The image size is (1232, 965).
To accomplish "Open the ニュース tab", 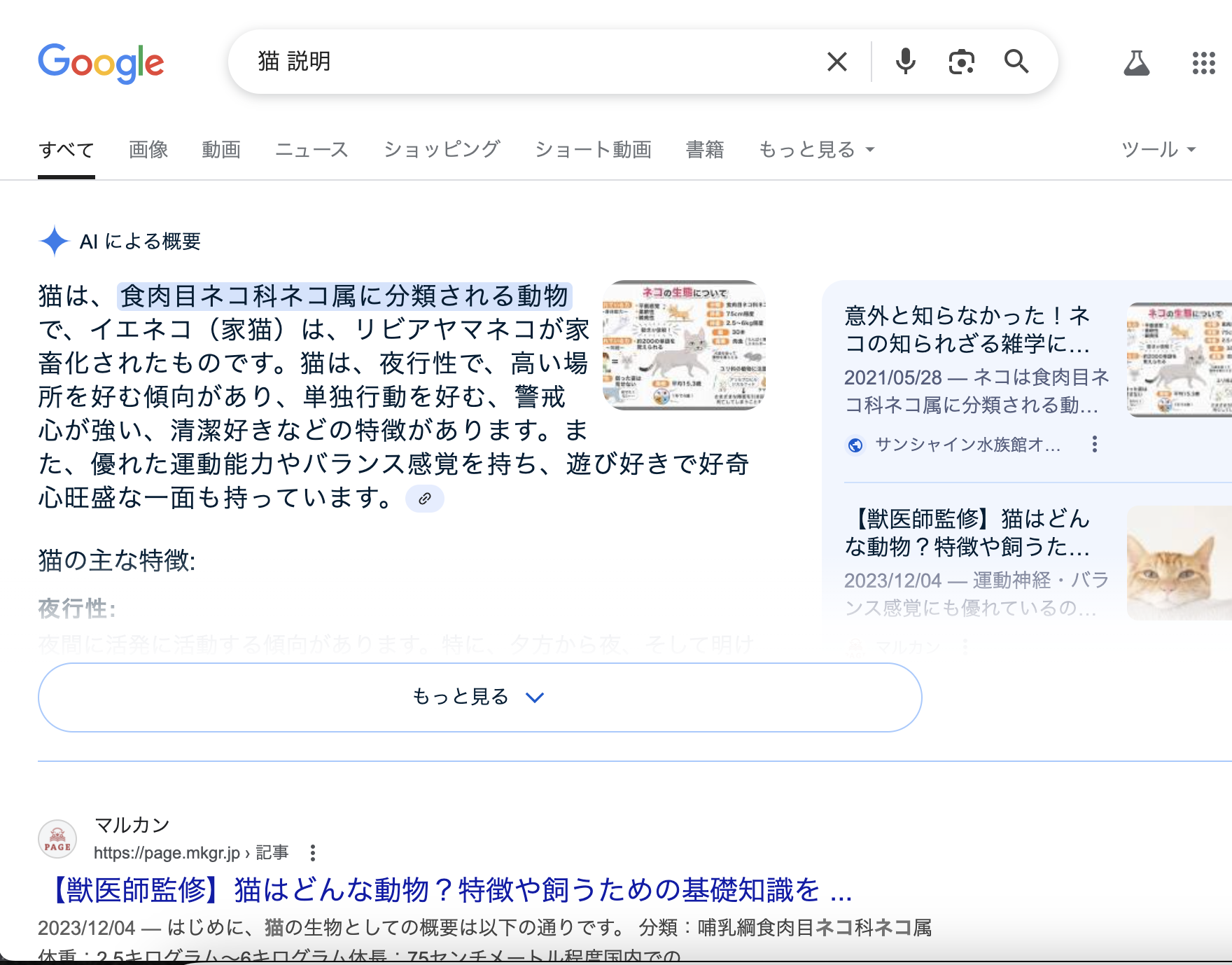I will point(311,149).
